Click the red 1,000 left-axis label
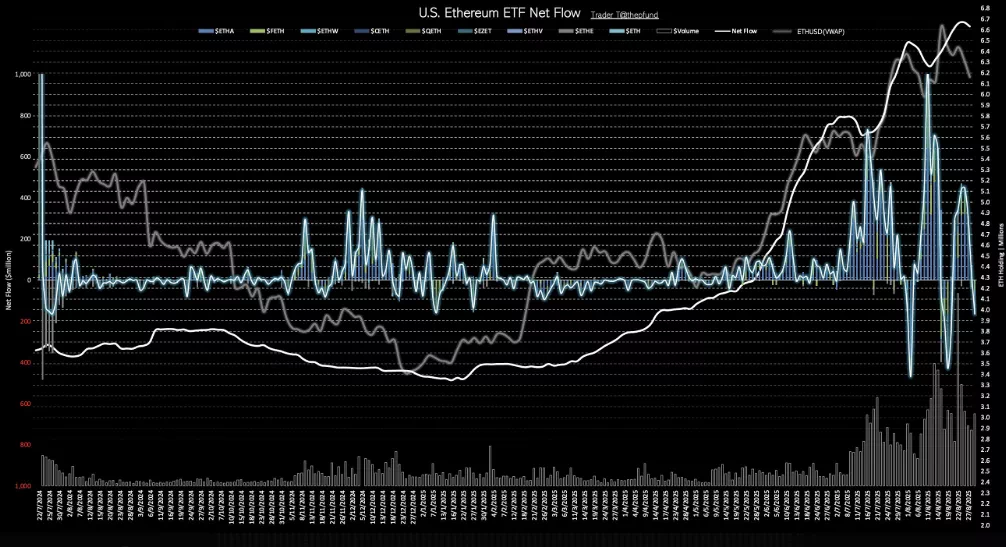 click(x=22, y=486)
